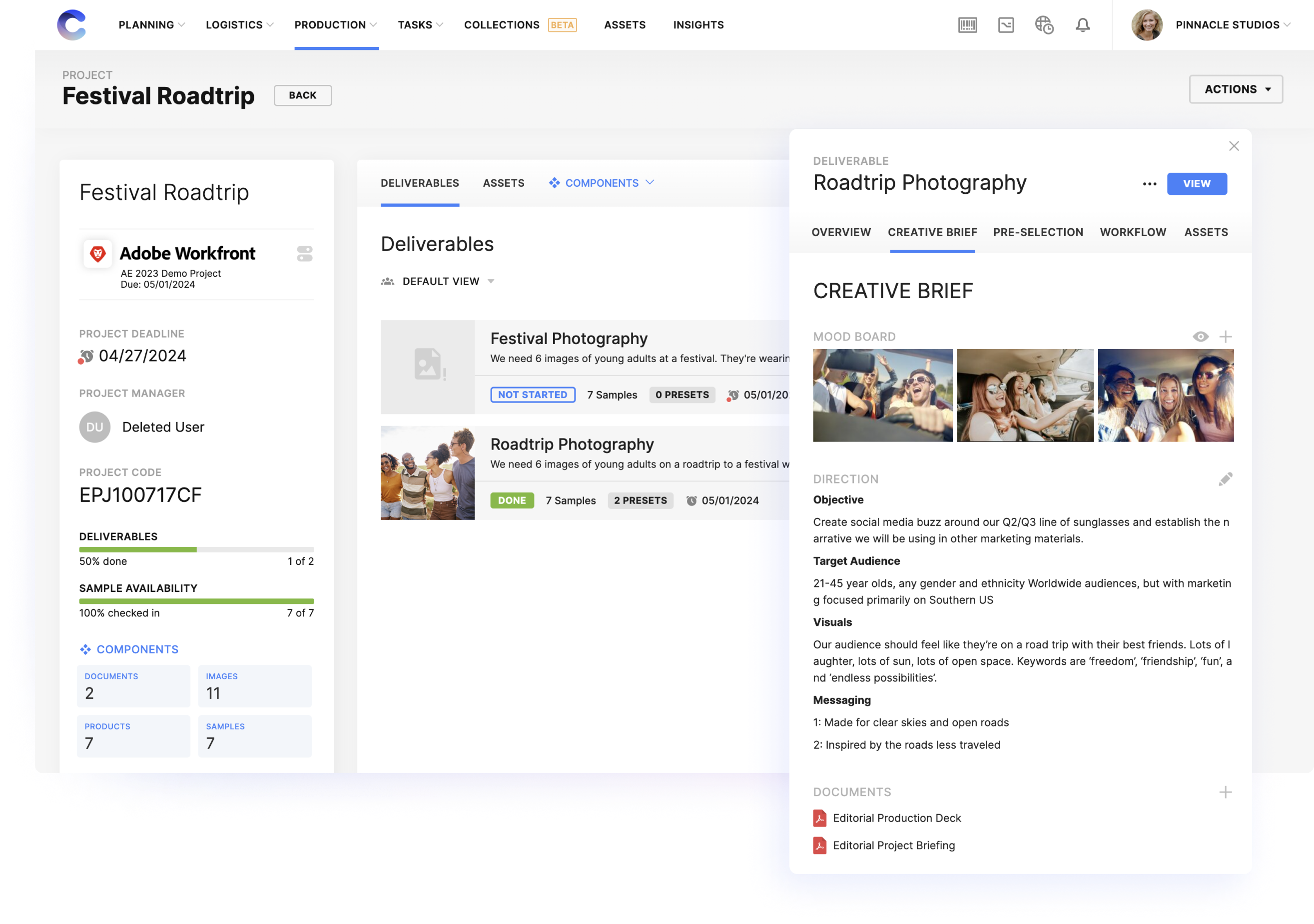The image size is (1314, 924).
Task: Toggle the Adobe Workfront link switch
Action: 304,253
